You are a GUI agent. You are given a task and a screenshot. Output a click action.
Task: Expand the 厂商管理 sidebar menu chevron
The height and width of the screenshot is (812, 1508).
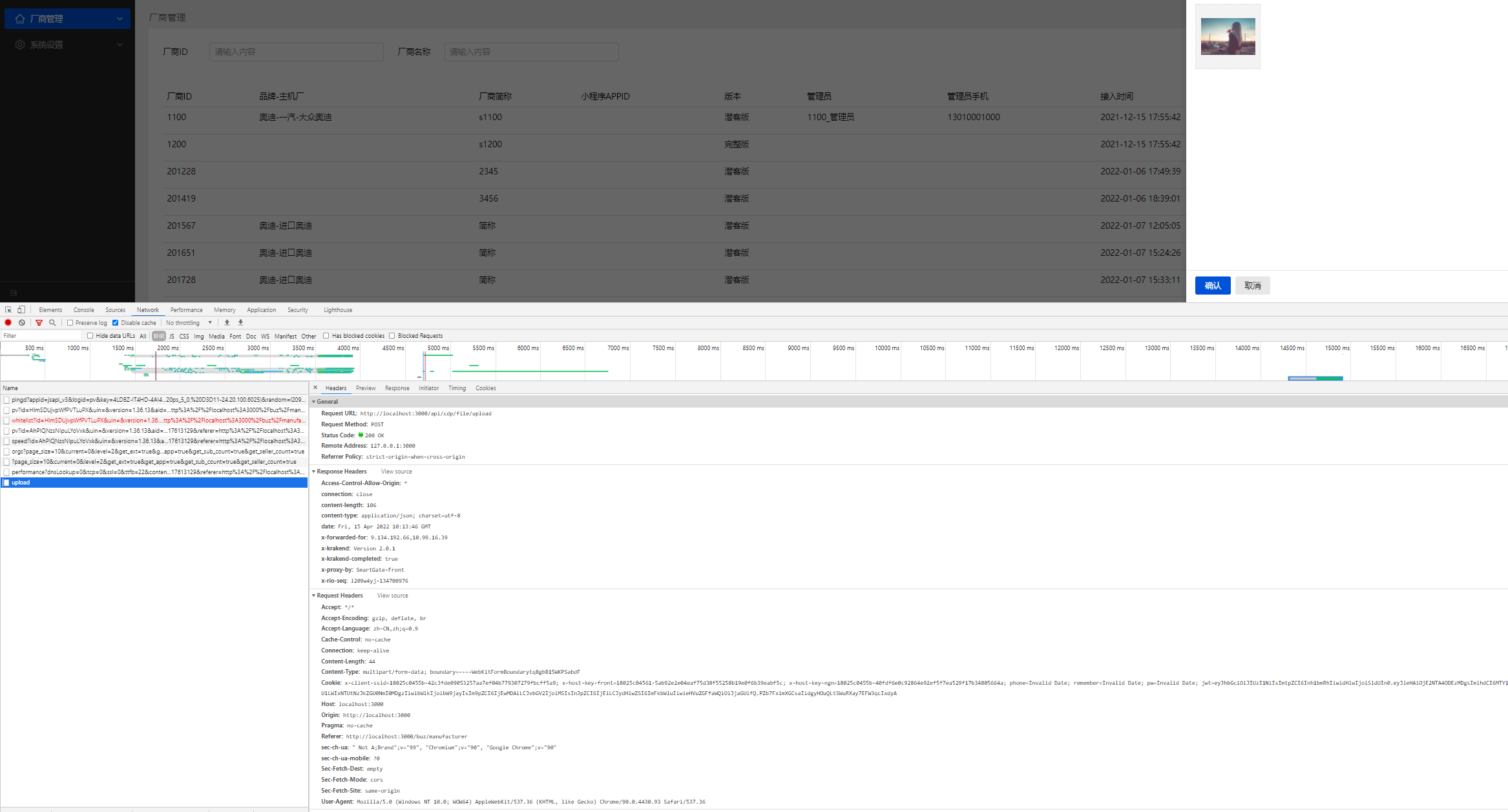[120, 19]
